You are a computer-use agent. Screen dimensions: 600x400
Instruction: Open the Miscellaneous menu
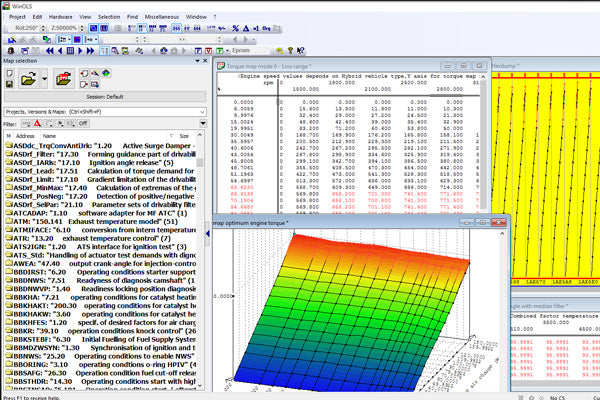tap(161, 17)
